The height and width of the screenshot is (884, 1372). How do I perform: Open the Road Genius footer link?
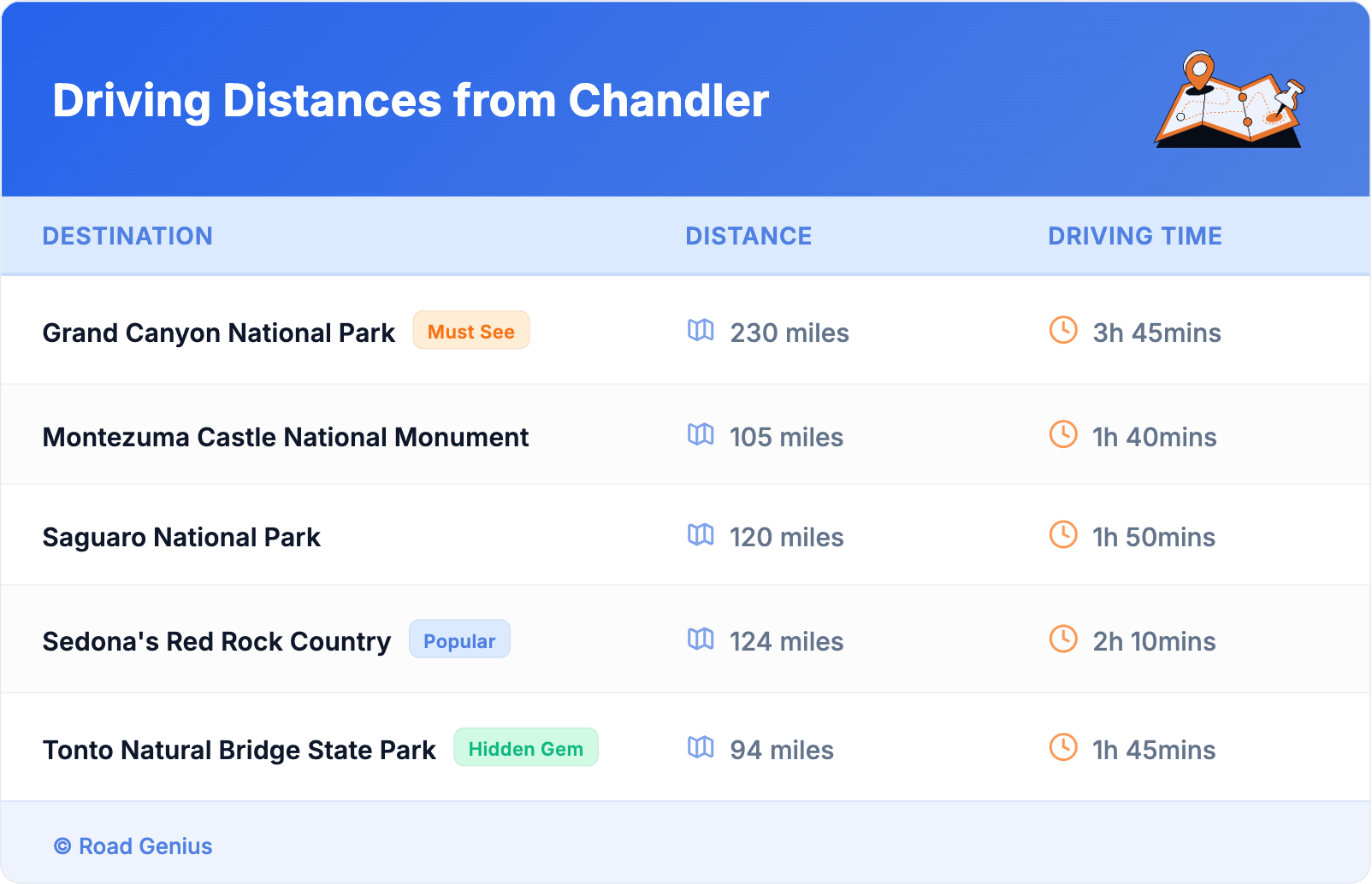[145, 846]
